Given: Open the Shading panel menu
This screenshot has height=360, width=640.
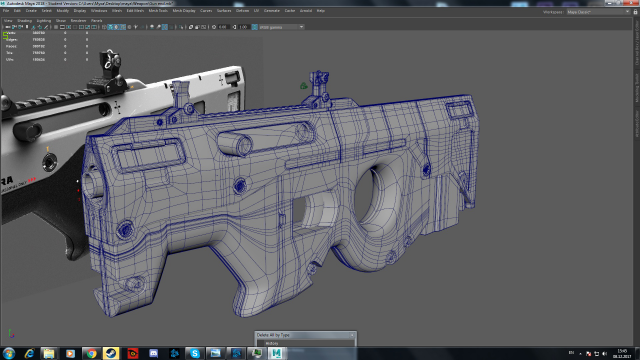Looking at the screenshot, I should [24, 20].
